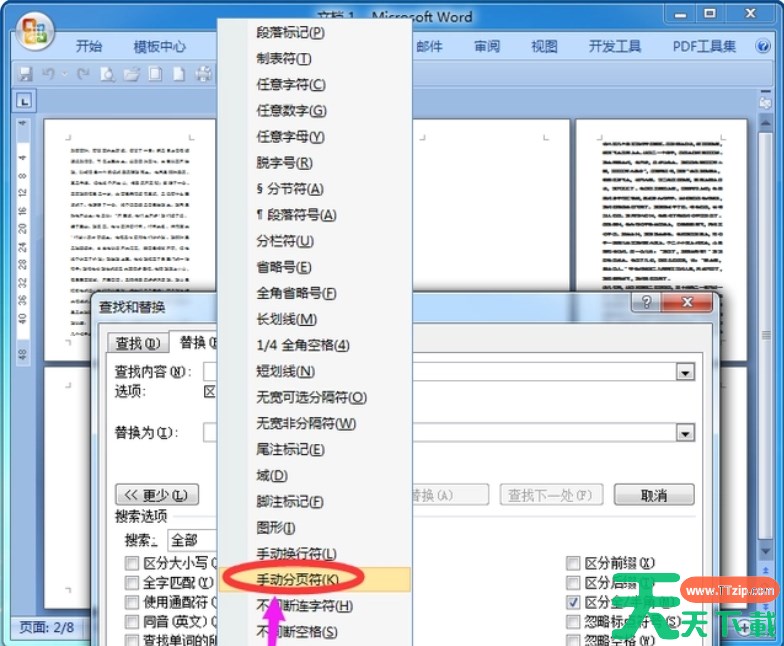
Task: Open the Find and Replace help button
Action: click(646, 302)
